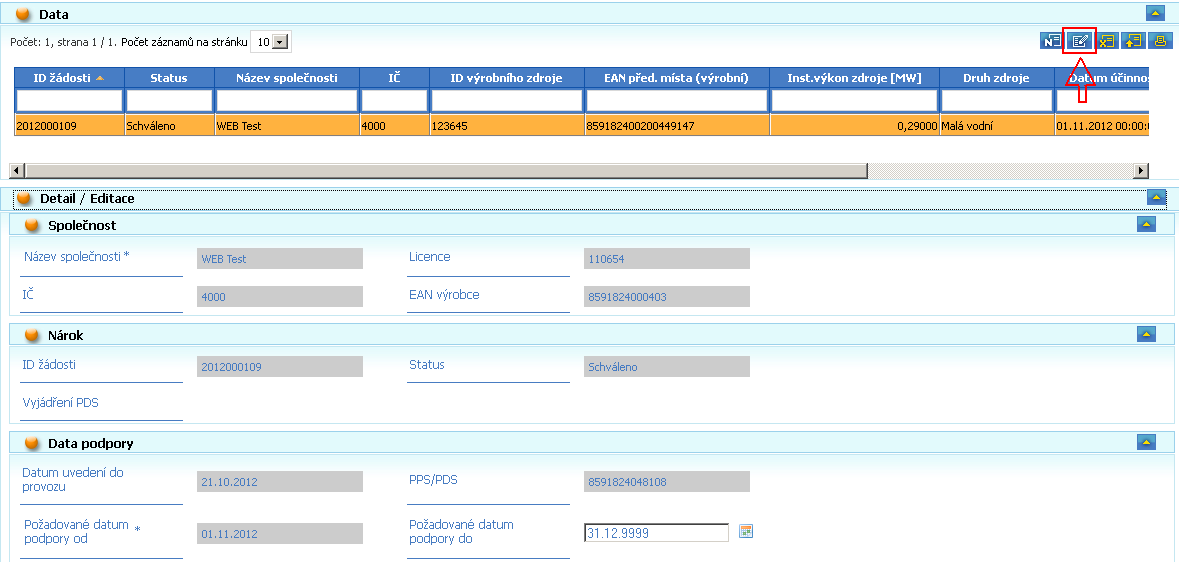
Task: Click the horizontal scrollbar thumb of table
Action: point(446,170)
